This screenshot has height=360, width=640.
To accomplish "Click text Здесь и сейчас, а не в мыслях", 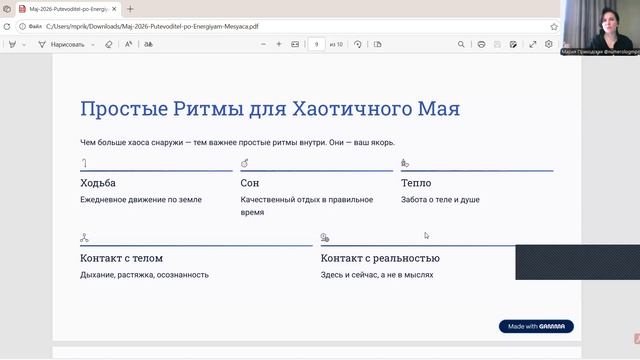I will (x=377, y=275).
